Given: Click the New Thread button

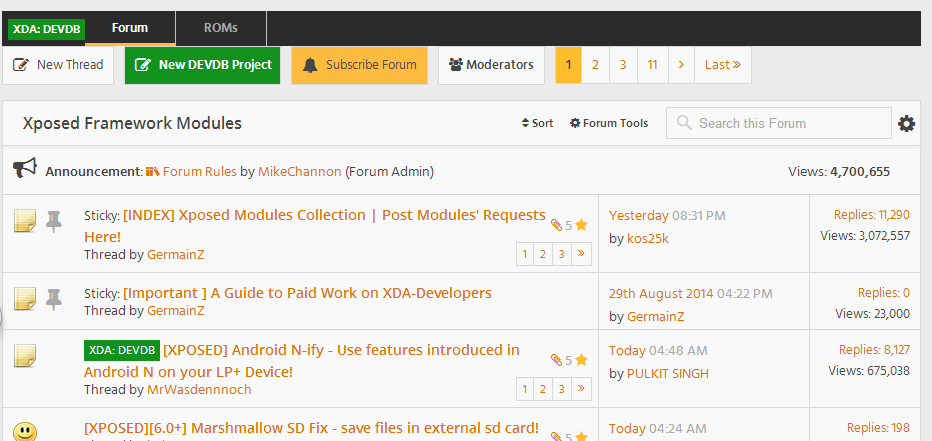Looking at the screenshot, I should (58, 65).
